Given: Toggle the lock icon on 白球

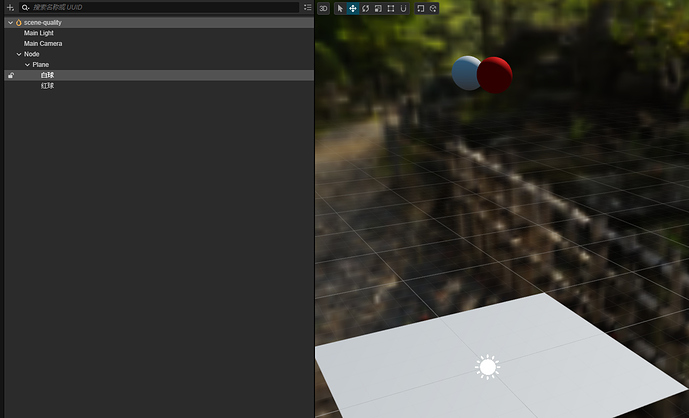Looking at the screenshot, I should 11,75.
